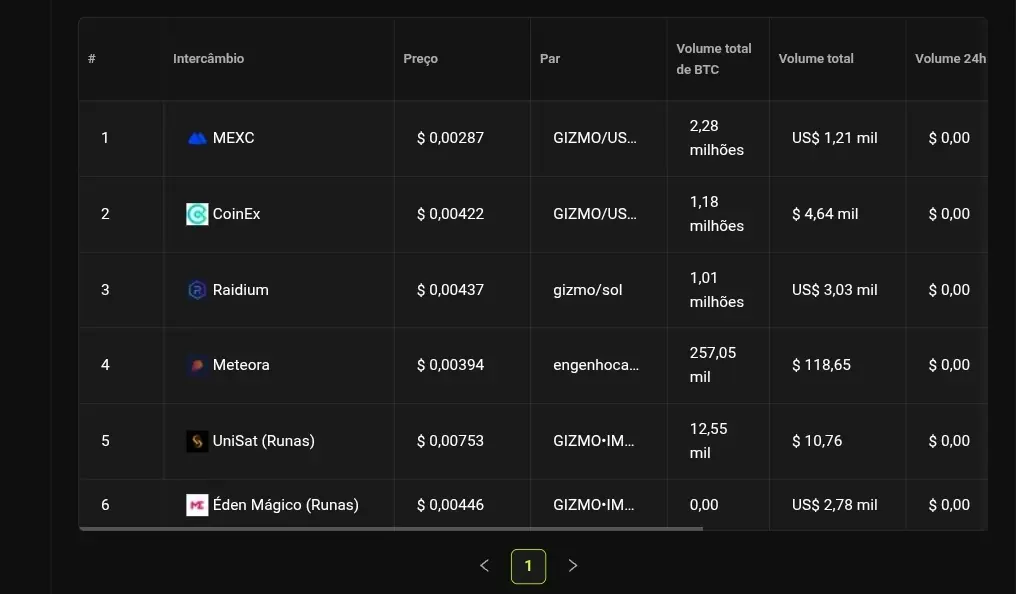The width and height of the screenshot is (1016, 594).
Task: Open the UniSat (Runas) exchange name
Action: tap(264, 440)
